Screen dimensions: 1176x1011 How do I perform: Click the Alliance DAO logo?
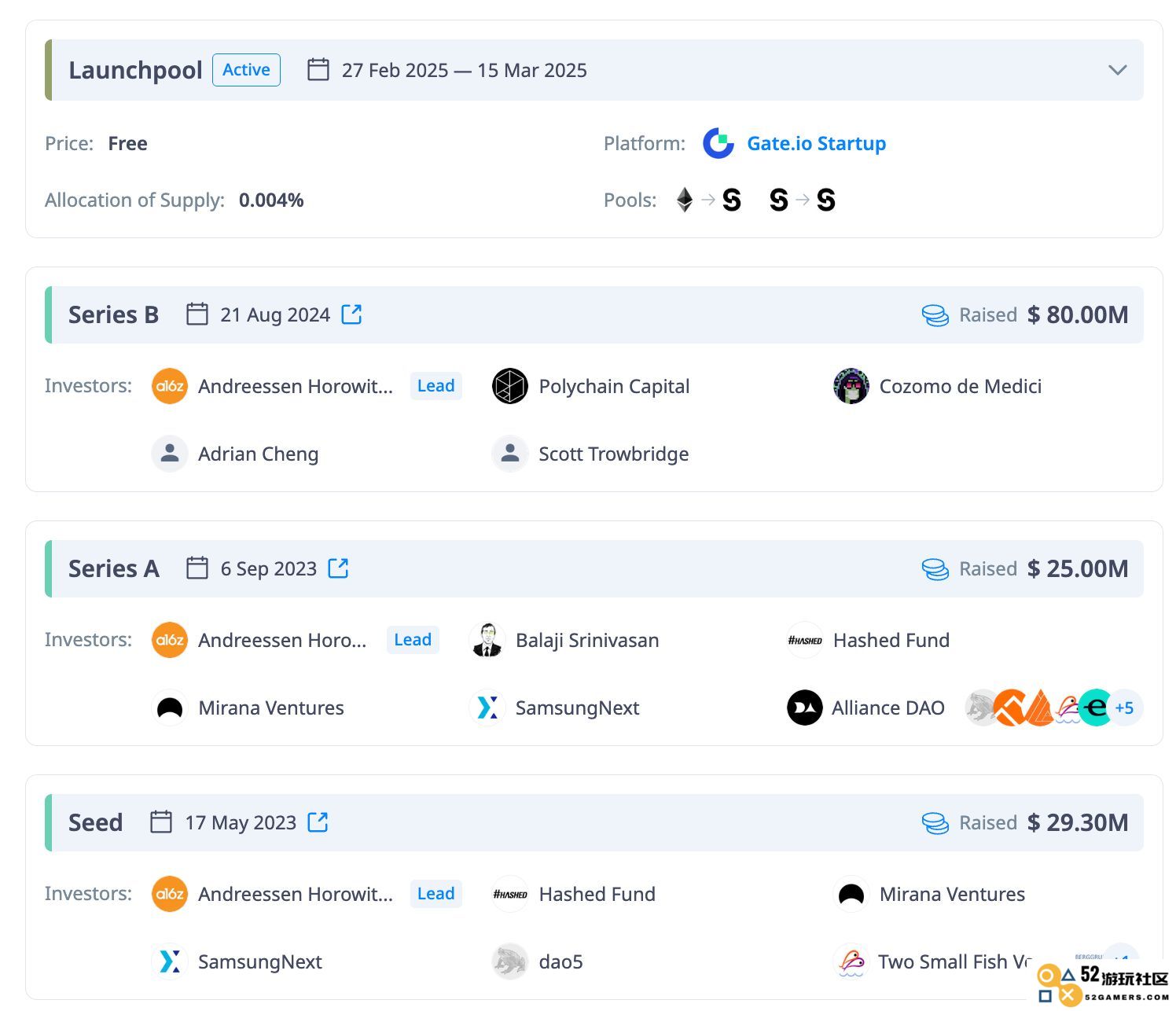[805, 708]
